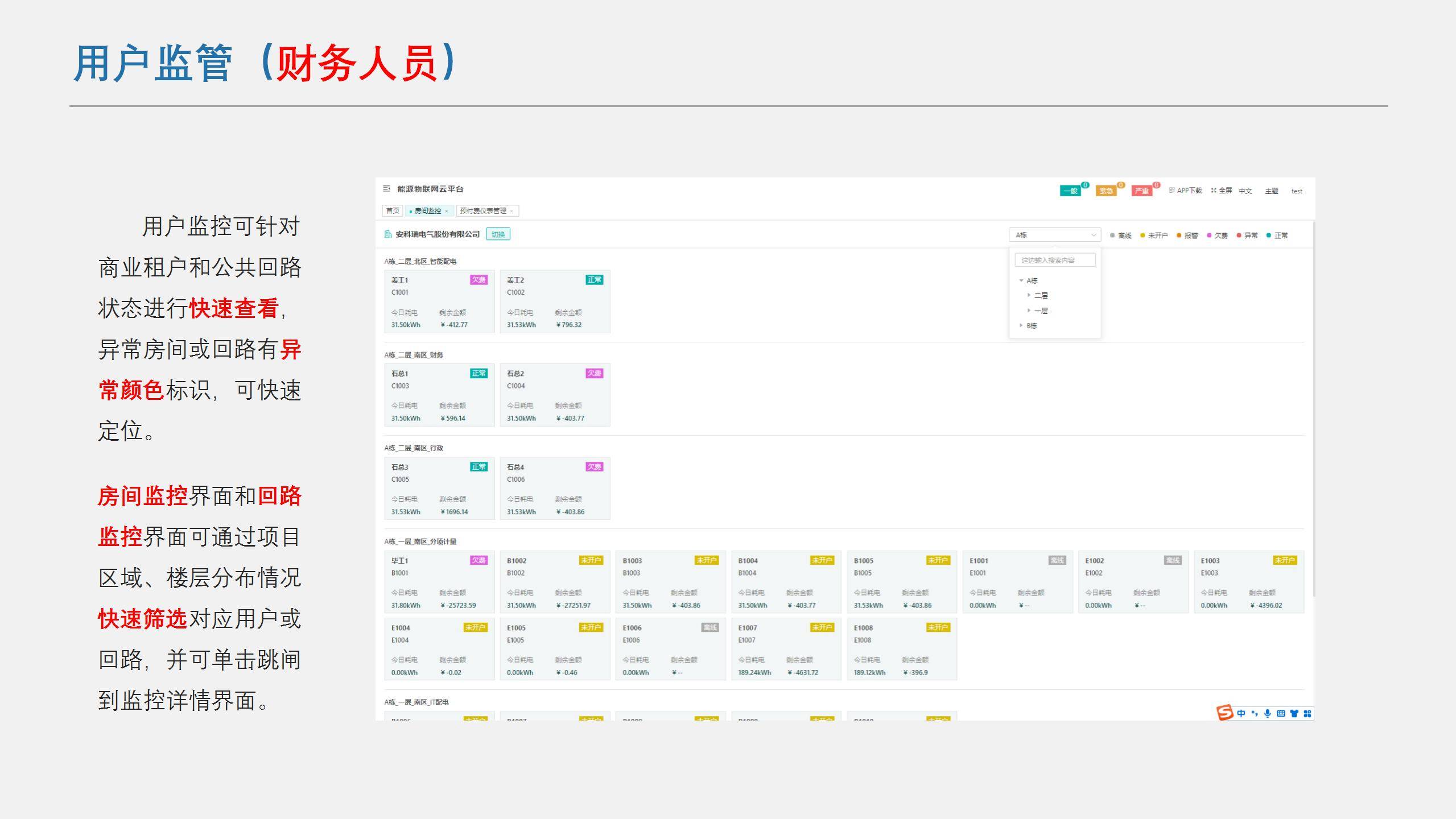The height and width of the screenshot is (819, 1456).
Task: Click the company building icon beside 安科瑞电气
Action: pos(388,234)
